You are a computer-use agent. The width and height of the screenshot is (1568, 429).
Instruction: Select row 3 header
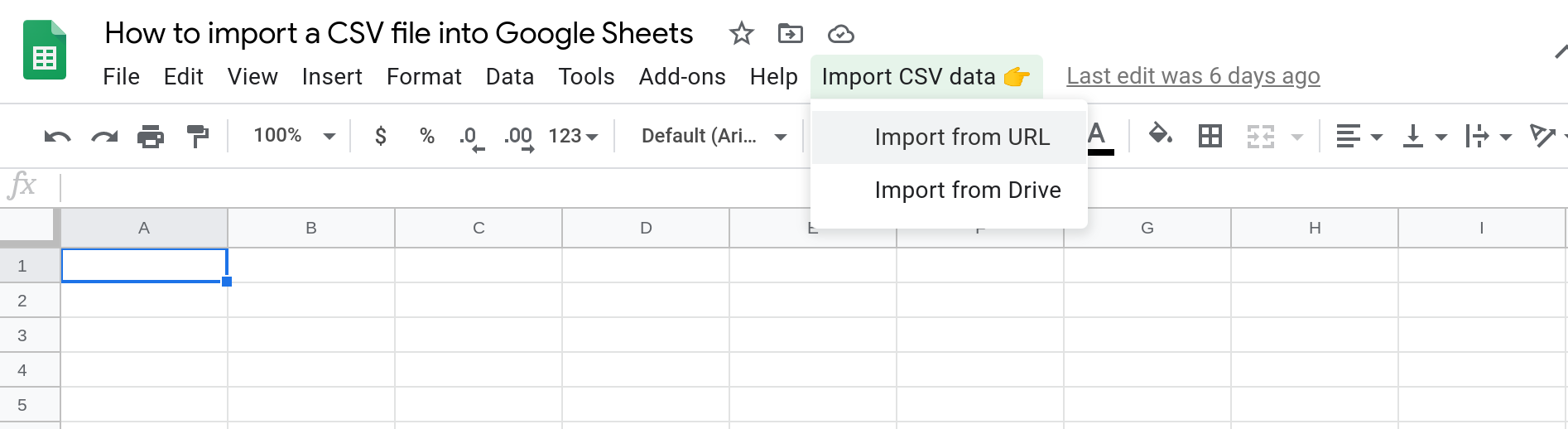pyautogui.click(x=30, y=335)
